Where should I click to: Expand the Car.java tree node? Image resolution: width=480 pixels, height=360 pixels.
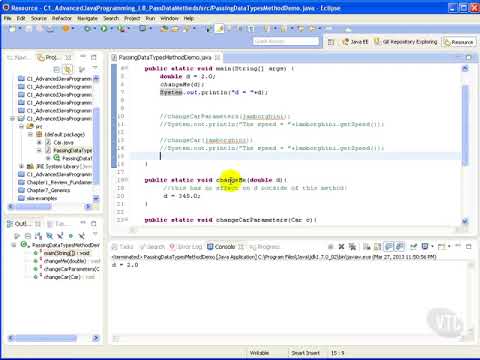point(39,142)
